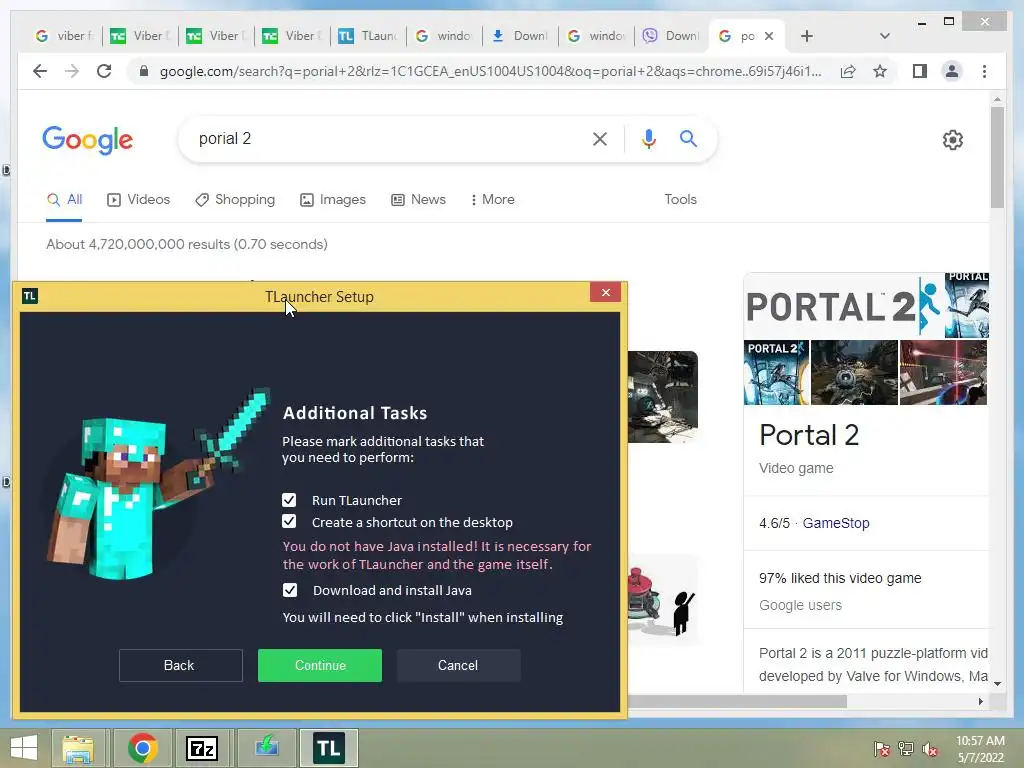Start voice search with microphone

click(x=648, y=138)
